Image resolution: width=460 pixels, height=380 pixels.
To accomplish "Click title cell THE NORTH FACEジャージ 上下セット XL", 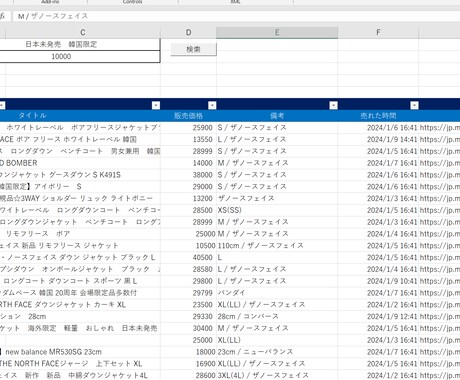I will click(80, 364).
